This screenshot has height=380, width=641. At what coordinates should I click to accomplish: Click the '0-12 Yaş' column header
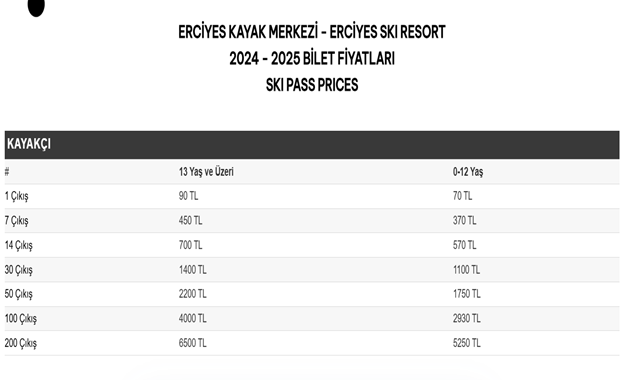point(468,172)
